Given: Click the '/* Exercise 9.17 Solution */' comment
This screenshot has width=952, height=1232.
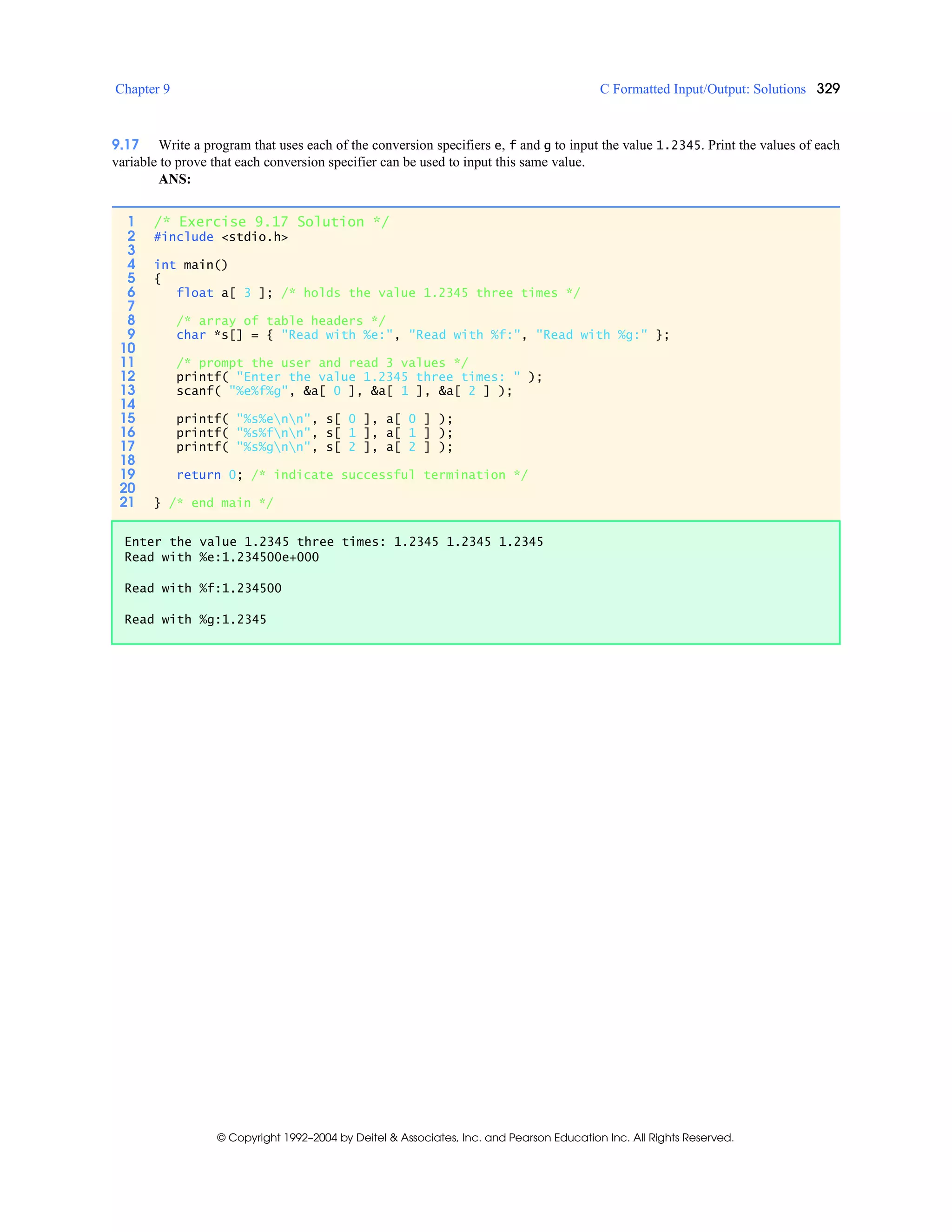Looking at the screenshot, I should click(x=271, y=222).
